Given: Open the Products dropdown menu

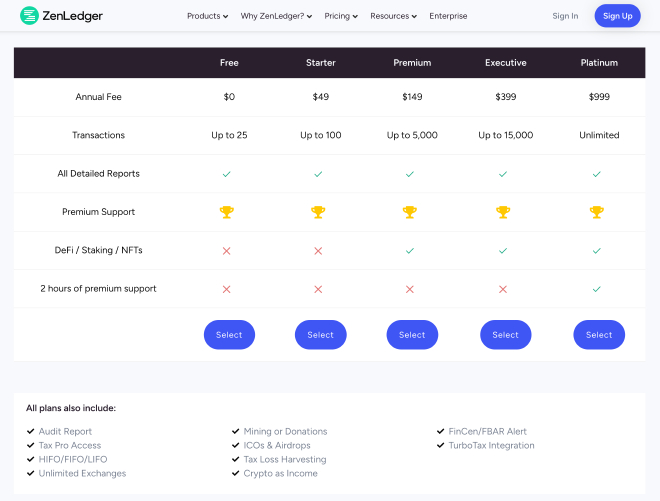Looking at the screenshot, I should (208, 16).
